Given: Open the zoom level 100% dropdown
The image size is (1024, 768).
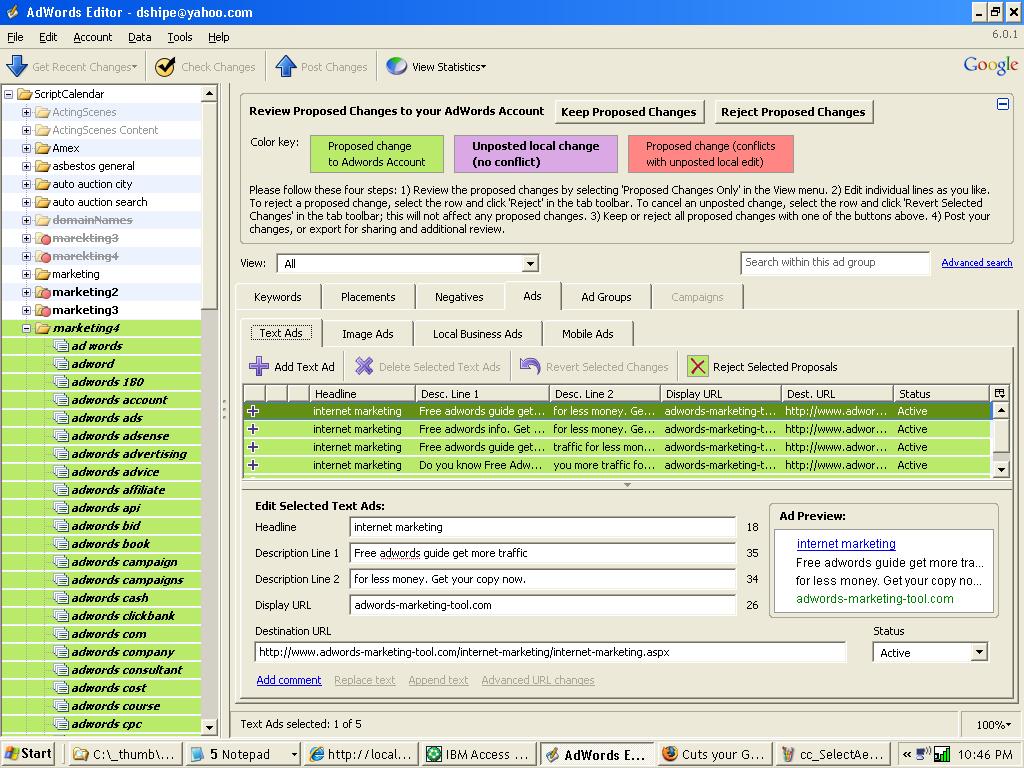Looking at the screenshot, I should [993, 724].
